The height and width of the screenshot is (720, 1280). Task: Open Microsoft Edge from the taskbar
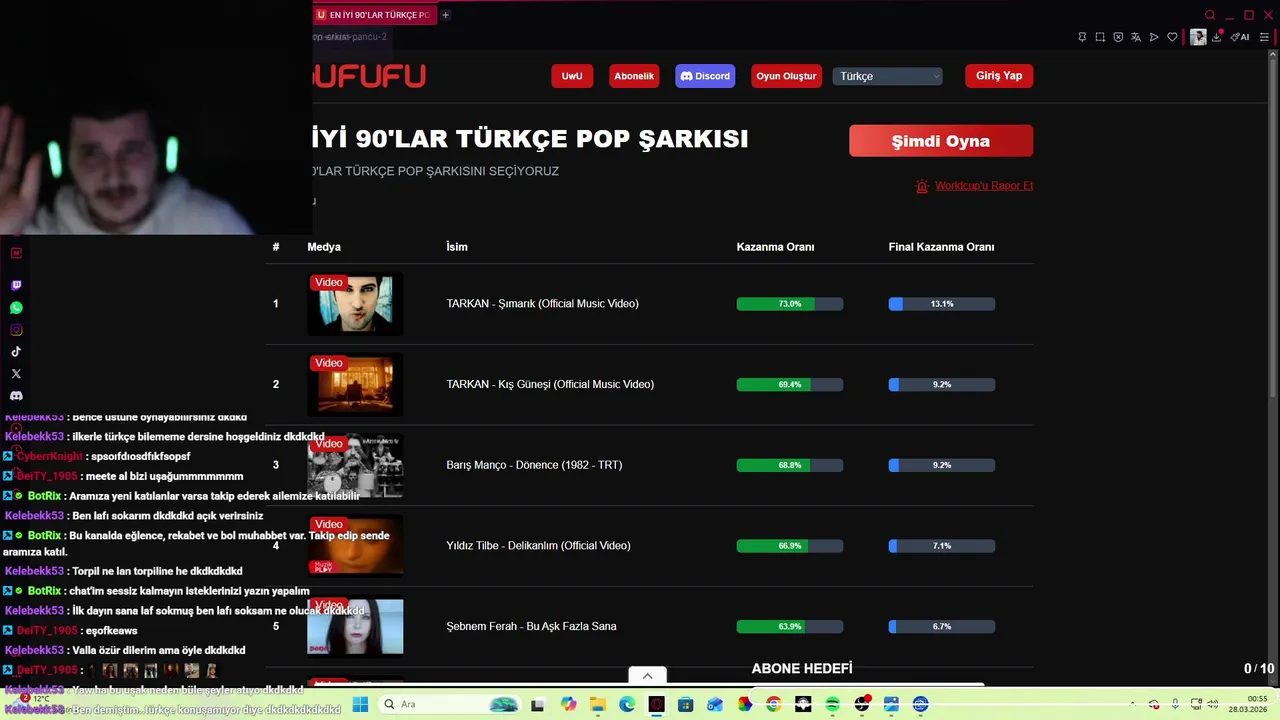tap(627, 704)
